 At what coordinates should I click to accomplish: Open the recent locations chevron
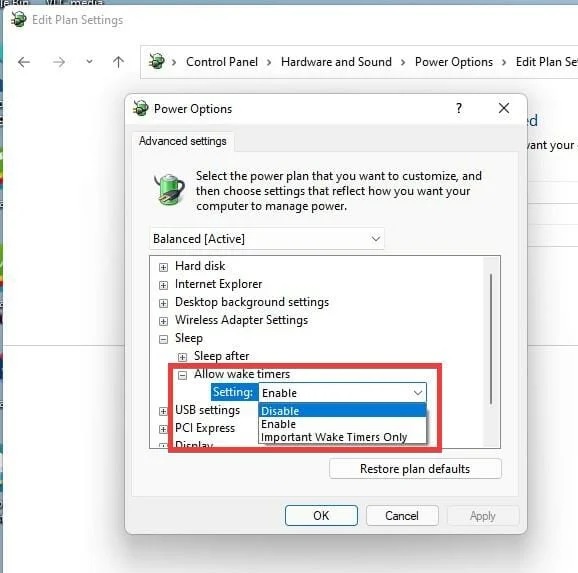pyautogui.click(x=89, y=62)
